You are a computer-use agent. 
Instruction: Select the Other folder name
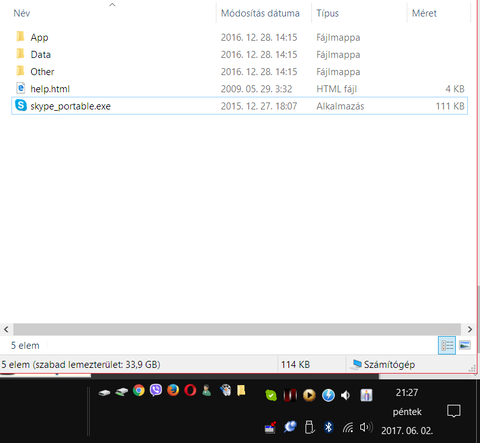point(42,72)
